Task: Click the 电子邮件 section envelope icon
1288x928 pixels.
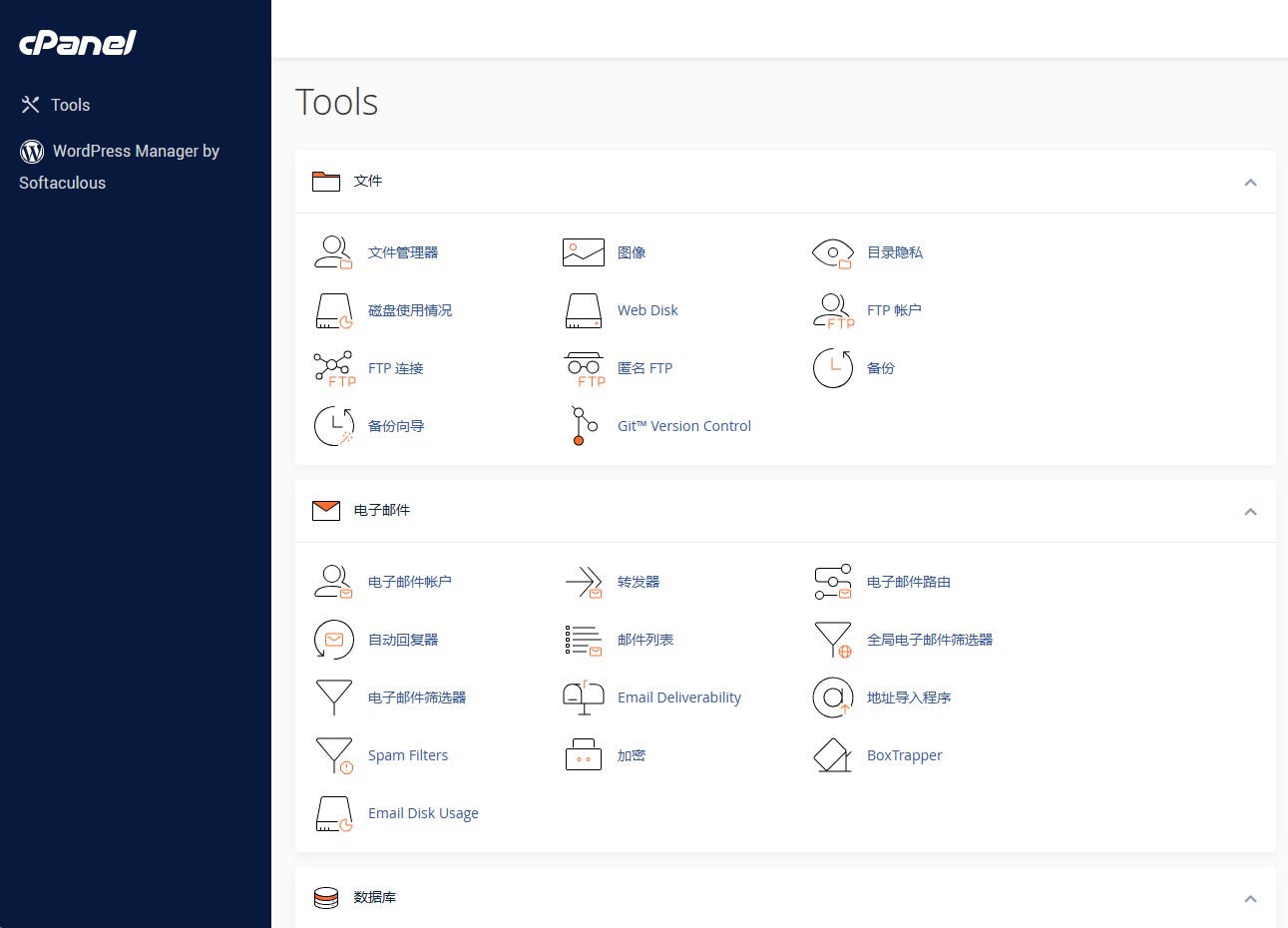Action: pyautogui.click(x=326, y=511)
